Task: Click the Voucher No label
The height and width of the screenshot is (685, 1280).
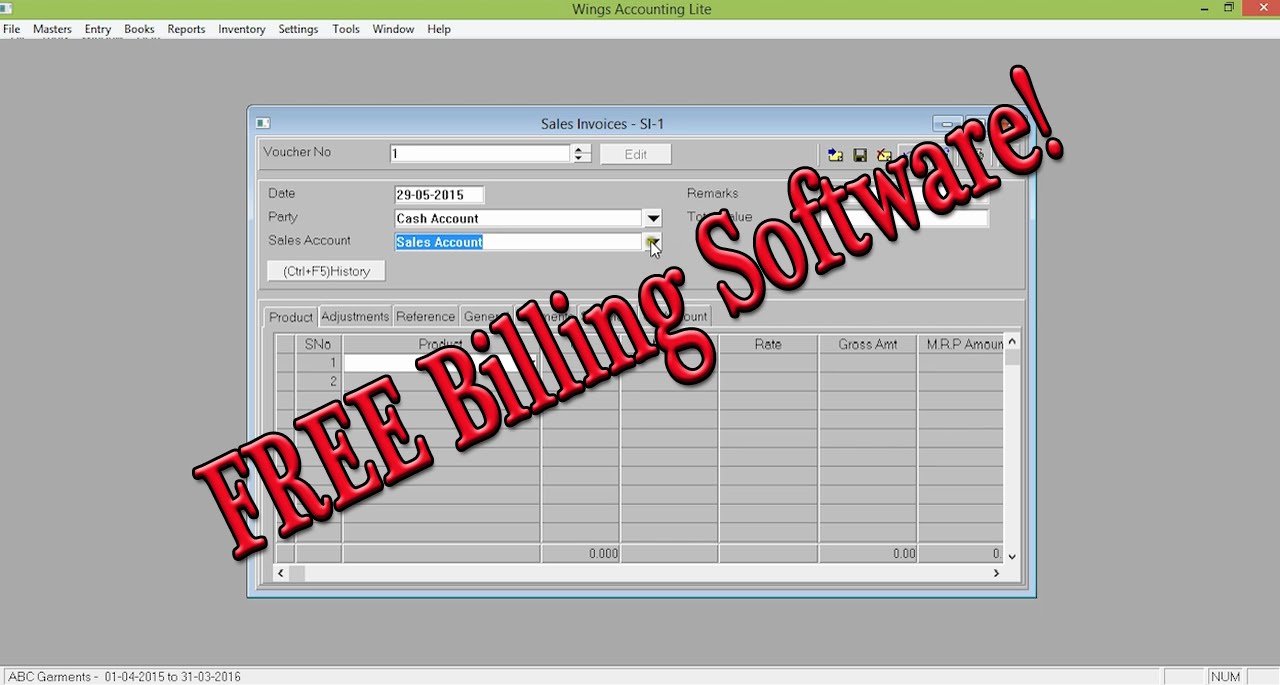Action: (297, 152)
